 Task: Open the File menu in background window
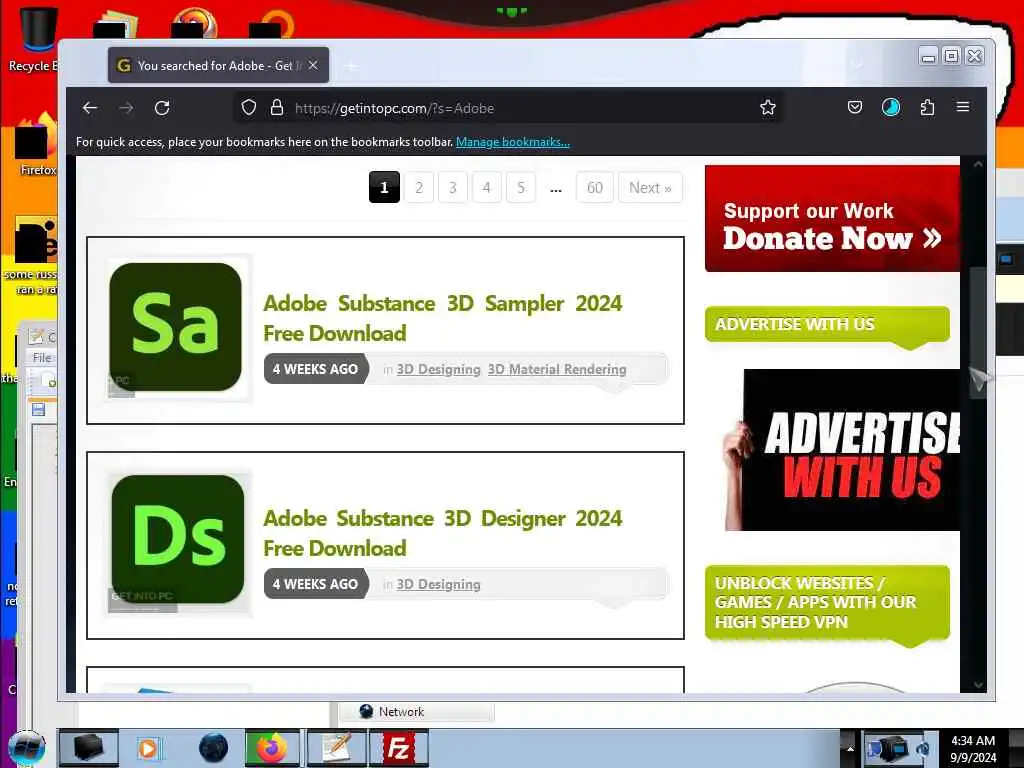point(42,358)
